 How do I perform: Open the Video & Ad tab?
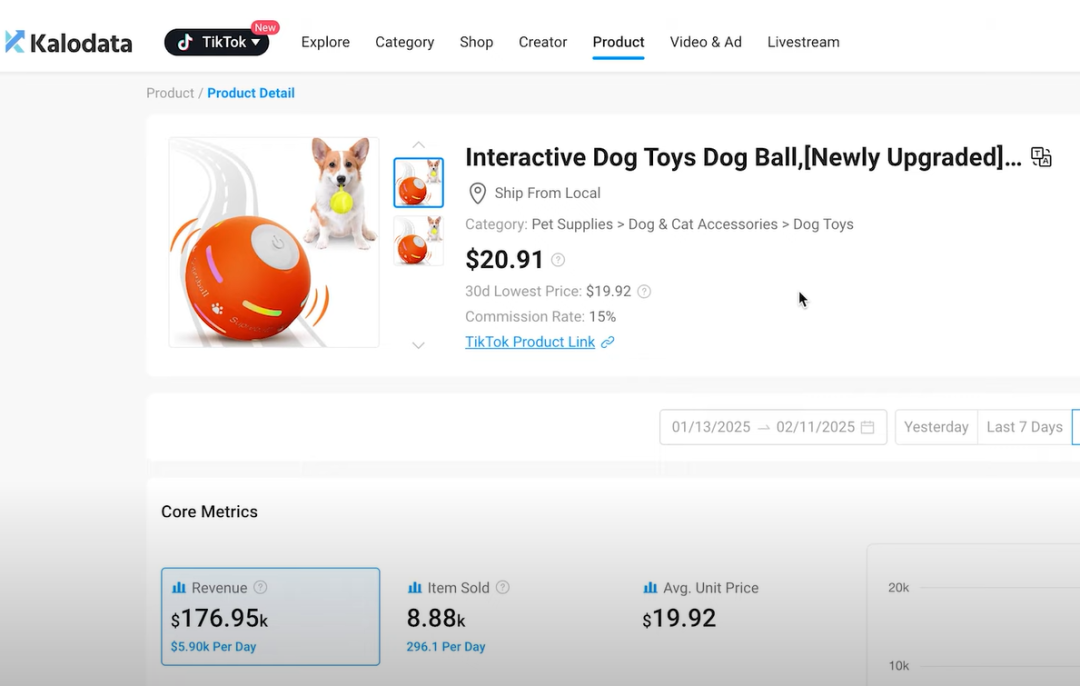point(705,42)
